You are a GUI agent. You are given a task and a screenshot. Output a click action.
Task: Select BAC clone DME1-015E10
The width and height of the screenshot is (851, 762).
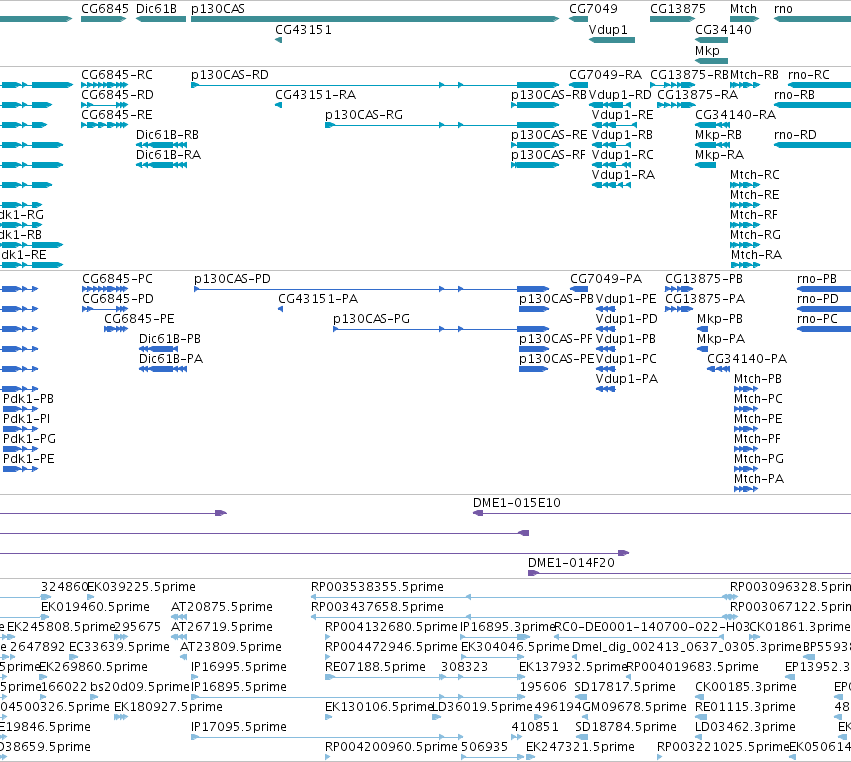[516, 503]
